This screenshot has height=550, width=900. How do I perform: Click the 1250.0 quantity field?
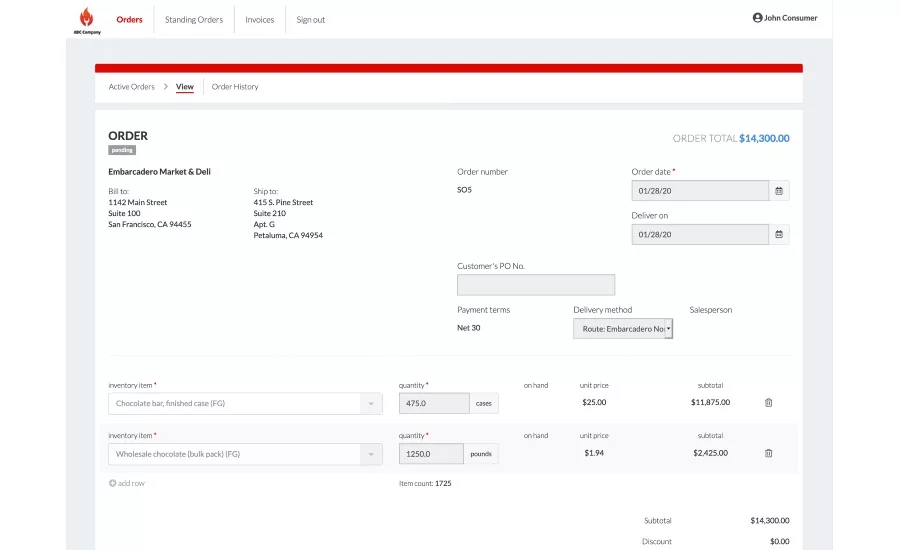click(x=431, y=454)
